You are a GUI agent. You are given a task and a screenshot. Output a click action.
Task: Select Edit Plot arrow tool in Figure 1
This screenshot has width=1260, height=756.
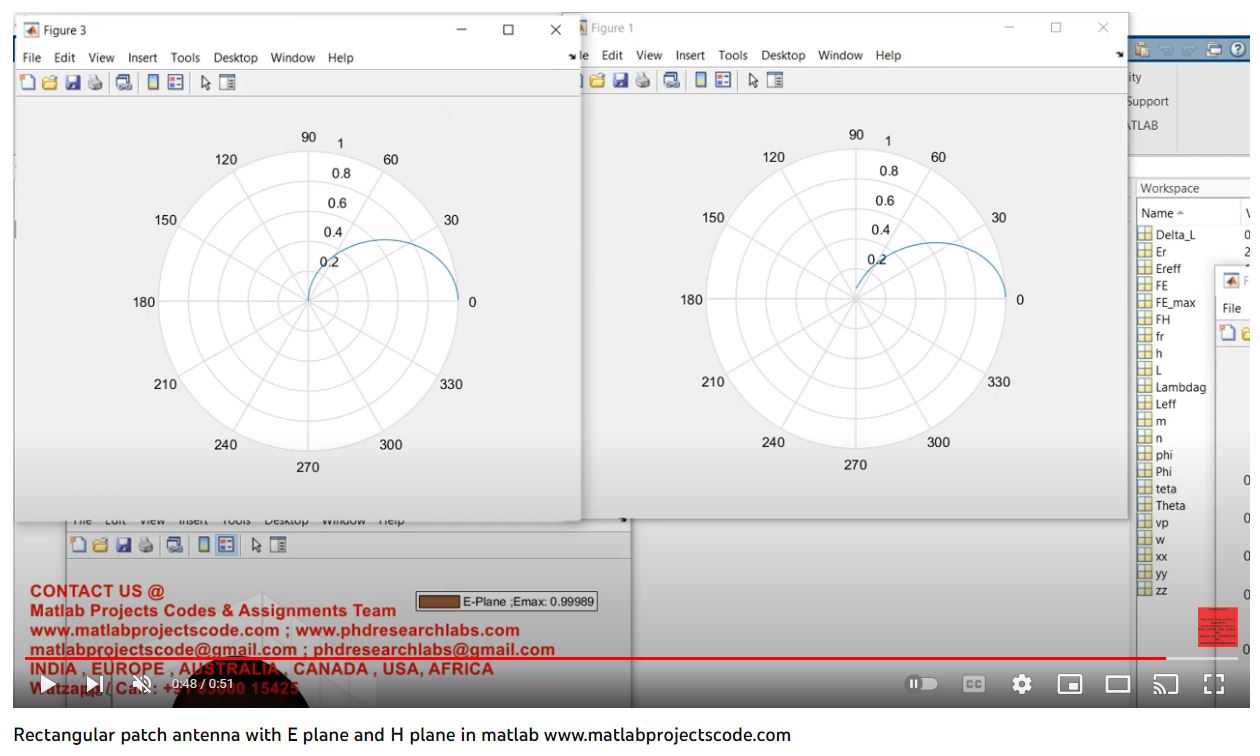pos(753,80)
